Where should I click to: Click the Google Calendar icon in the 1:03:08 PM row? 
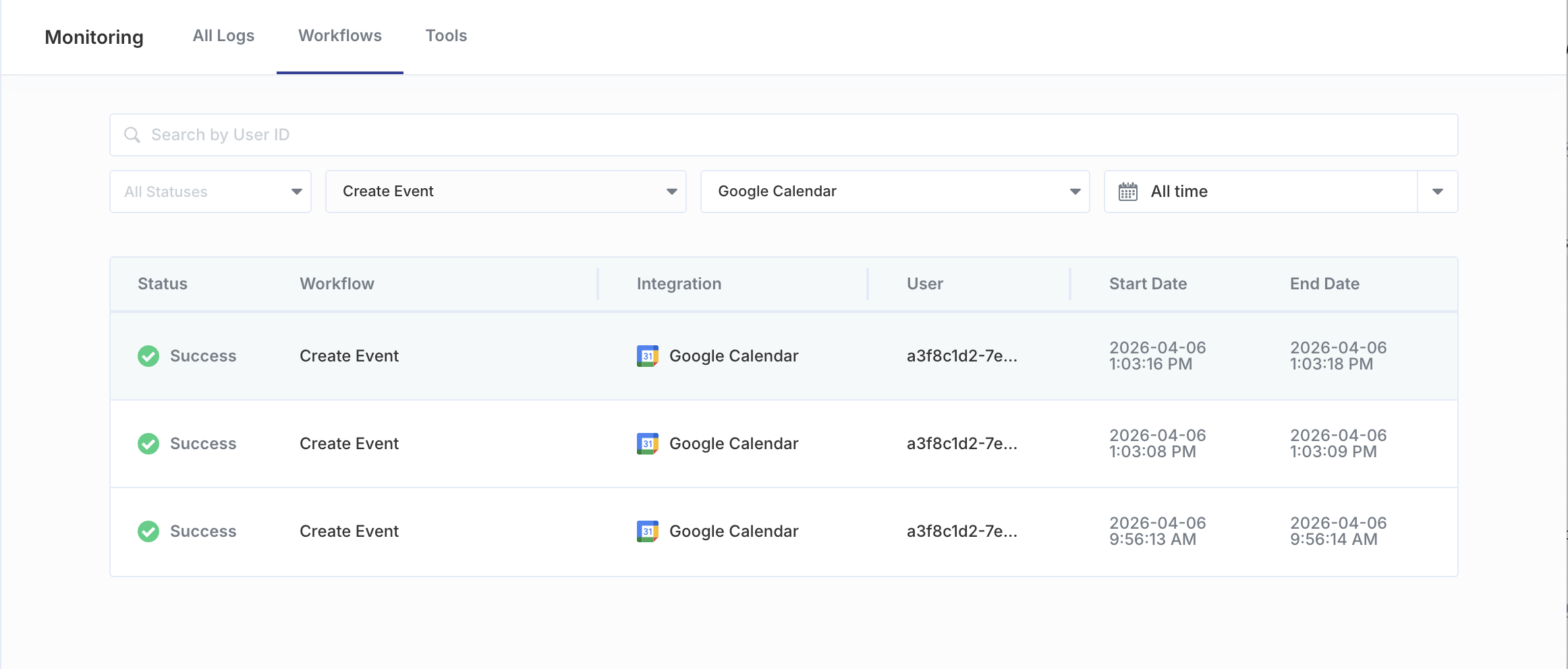tap(648, 444)
